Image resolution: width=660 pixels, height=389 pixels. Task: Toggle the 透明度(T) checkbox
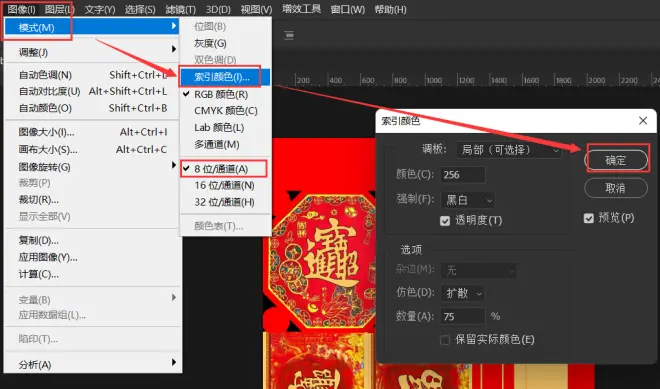click(445, 221)
